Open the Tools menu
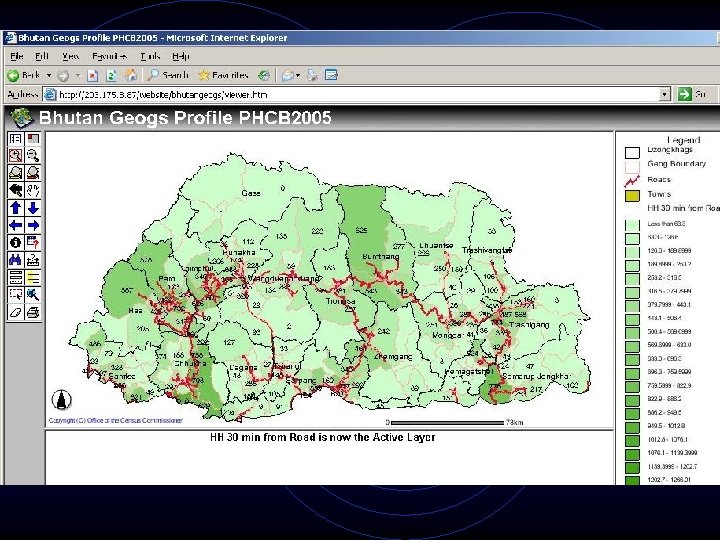The image size is (720, 540). tap(150, 56)
